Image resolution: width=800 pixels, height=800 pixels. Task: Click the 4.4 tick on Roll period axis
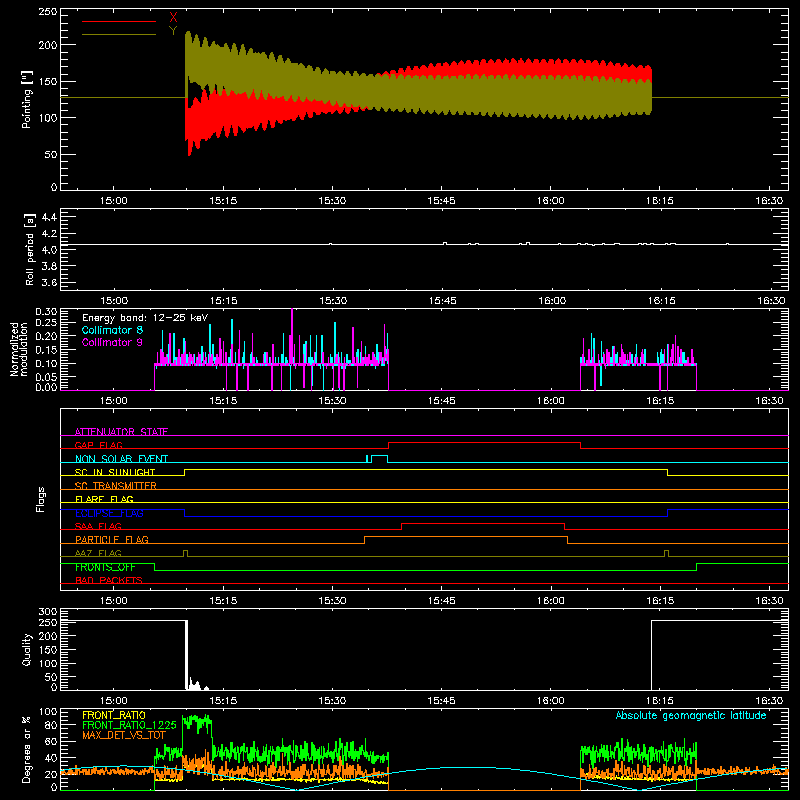pos(49,217)
